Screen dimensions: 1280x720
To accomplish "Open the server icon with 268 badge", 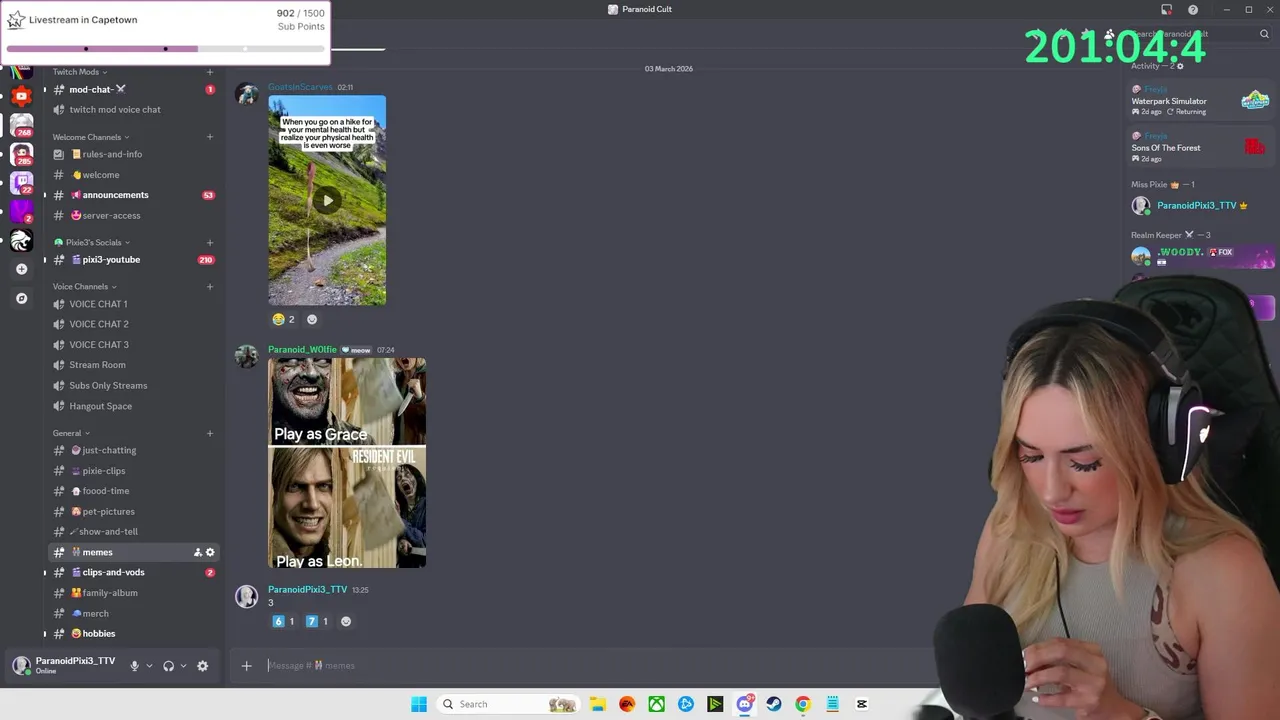I will point(21,125).
